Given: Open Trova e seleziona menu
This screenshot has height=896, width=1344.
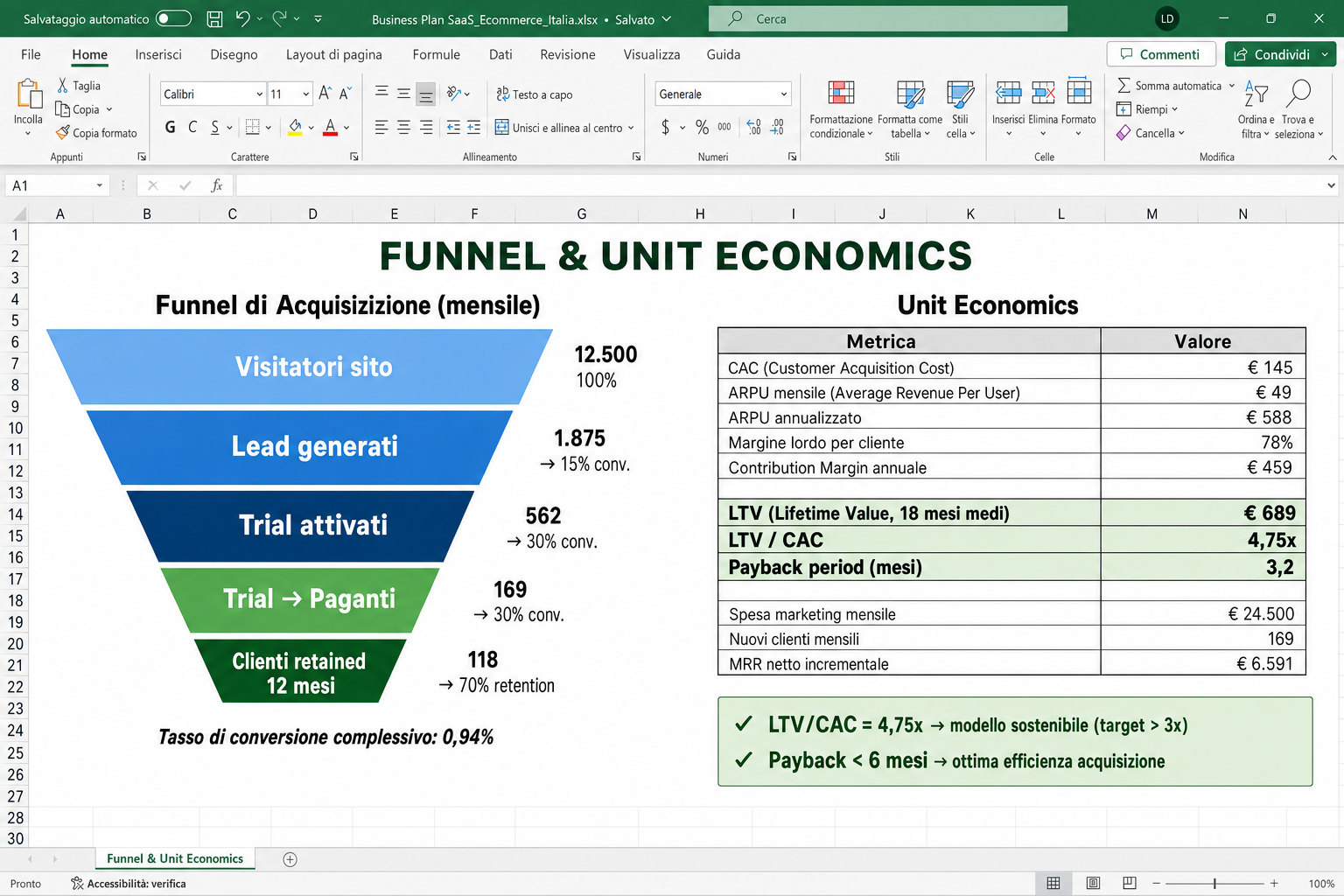Looking at the screenshot, I should tap(1298, 108).
